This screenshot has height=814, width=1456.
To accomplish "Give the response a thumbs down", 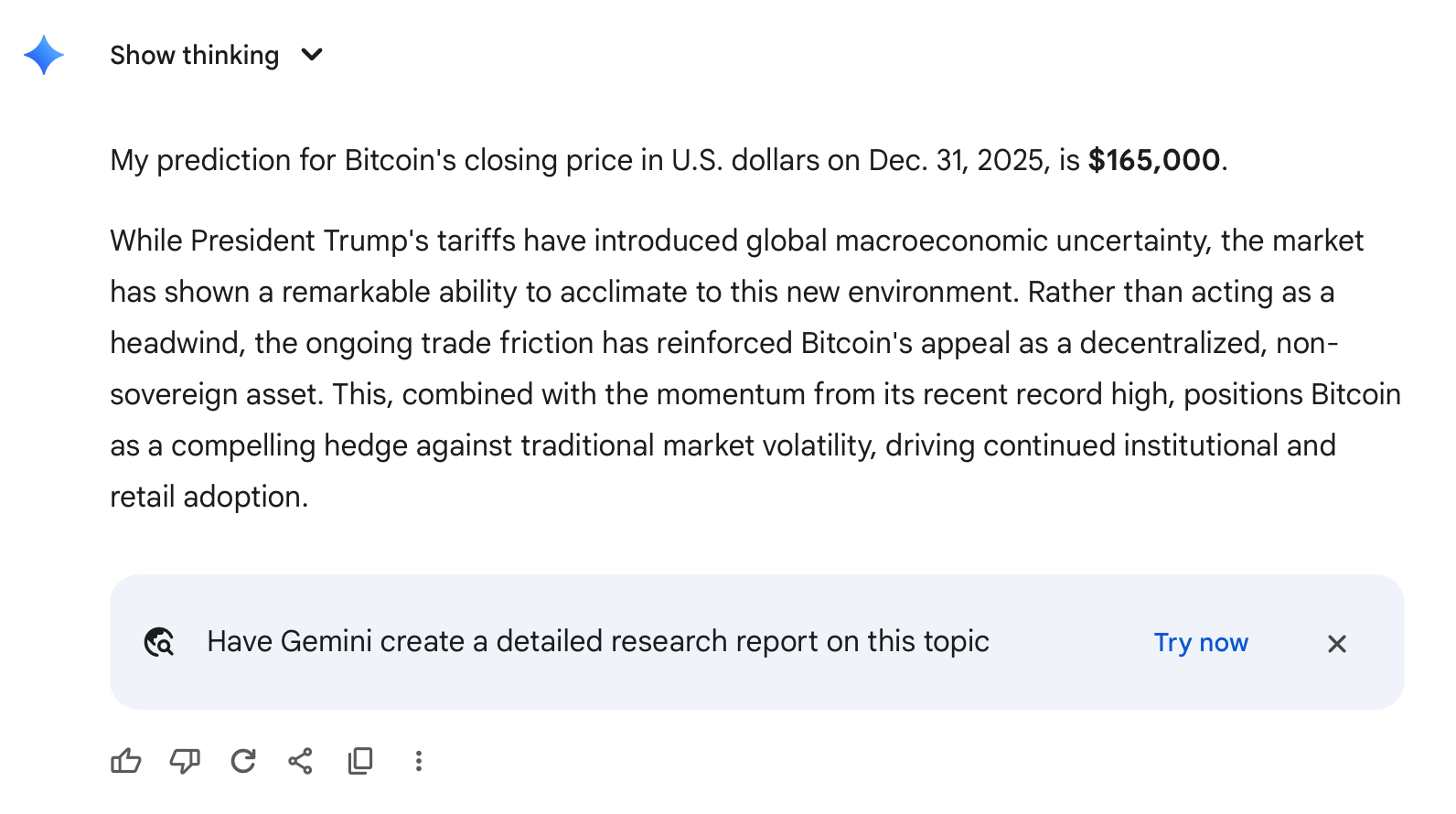I will coord(184,760).
